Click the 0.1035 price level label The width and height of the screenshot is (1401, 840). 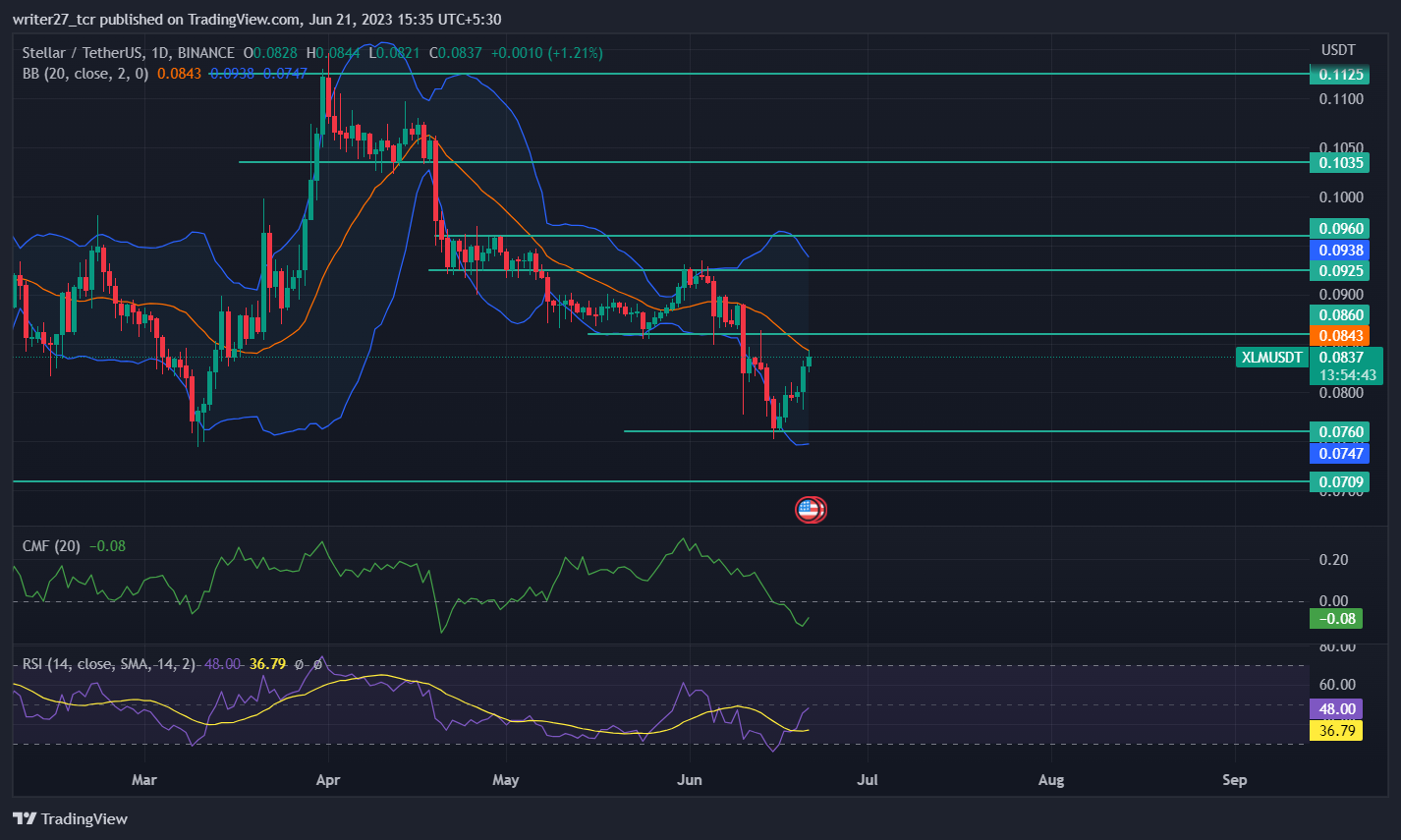[1340, 163]
